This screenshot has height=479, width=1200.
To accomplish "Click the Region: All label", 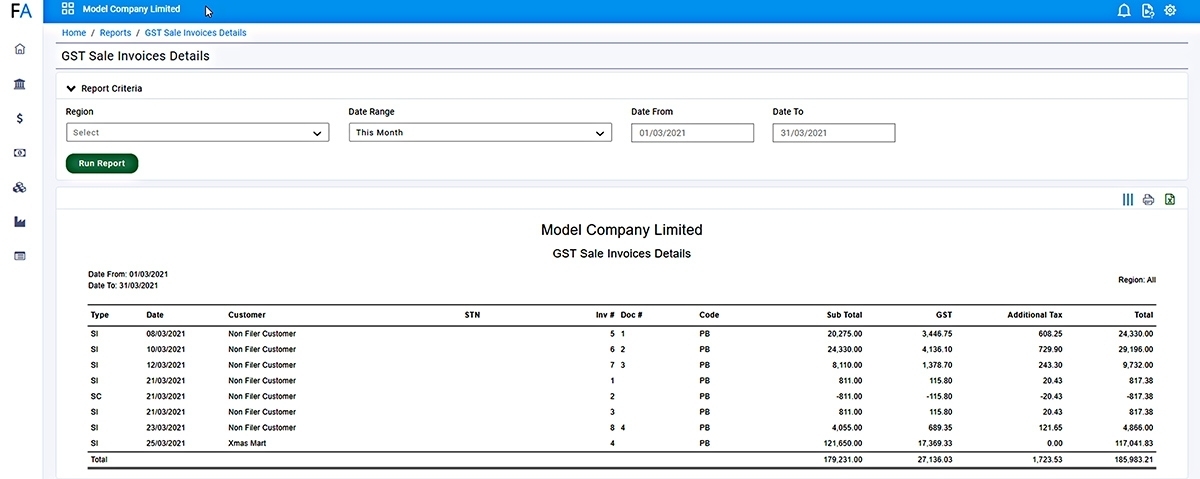I will 1137,280.
